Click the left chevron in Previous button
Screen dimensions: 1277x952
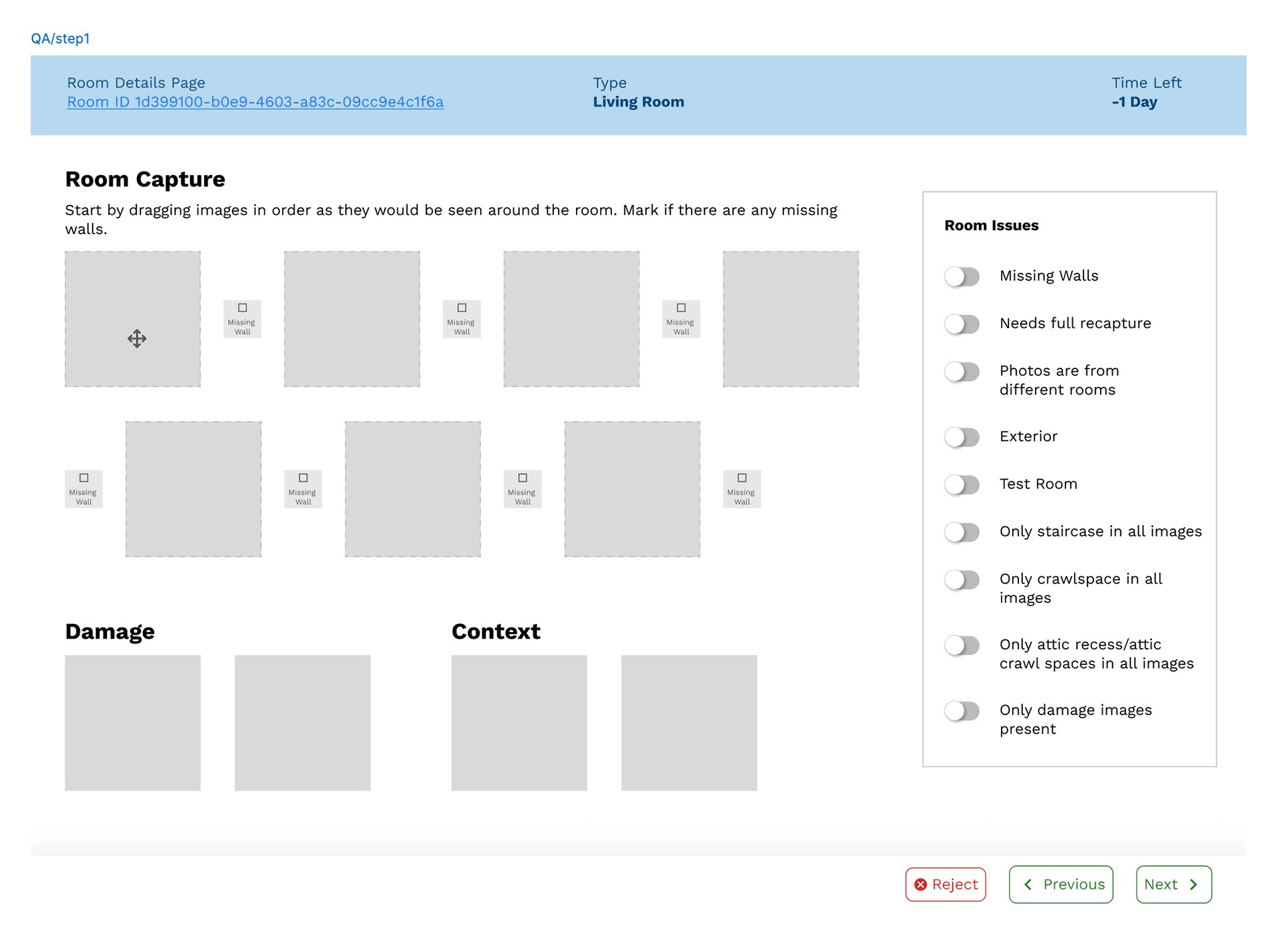pyautogui.click(x=1028, y=884)
